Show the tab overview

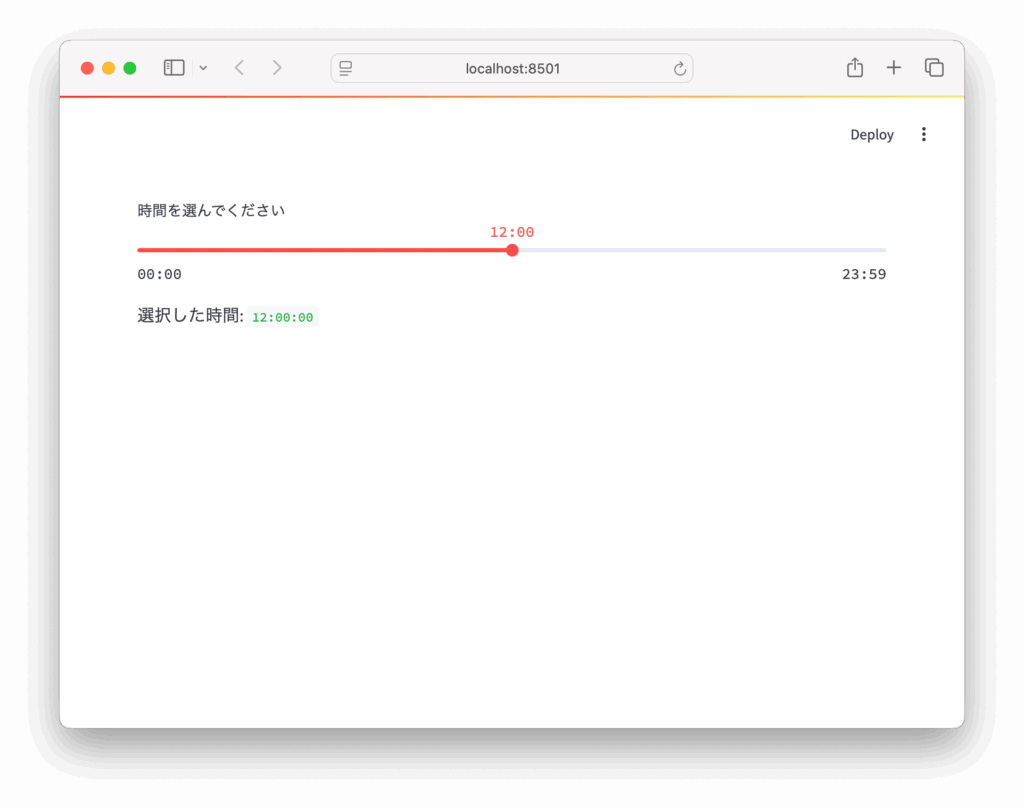pyautogui.click(x=934, y=68)
